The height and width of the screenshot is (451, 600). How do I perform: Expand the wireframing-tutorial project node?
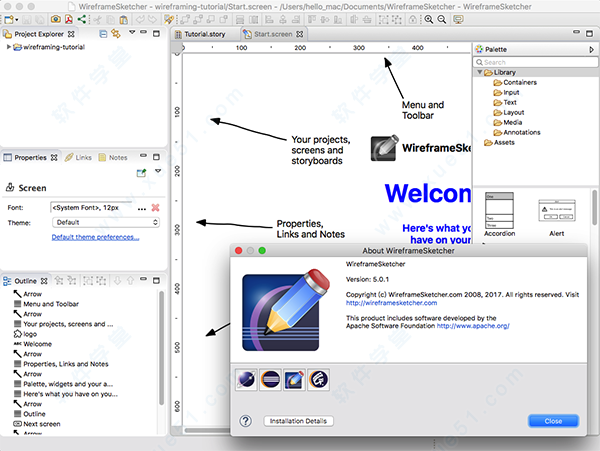click(x=8, y=47)
